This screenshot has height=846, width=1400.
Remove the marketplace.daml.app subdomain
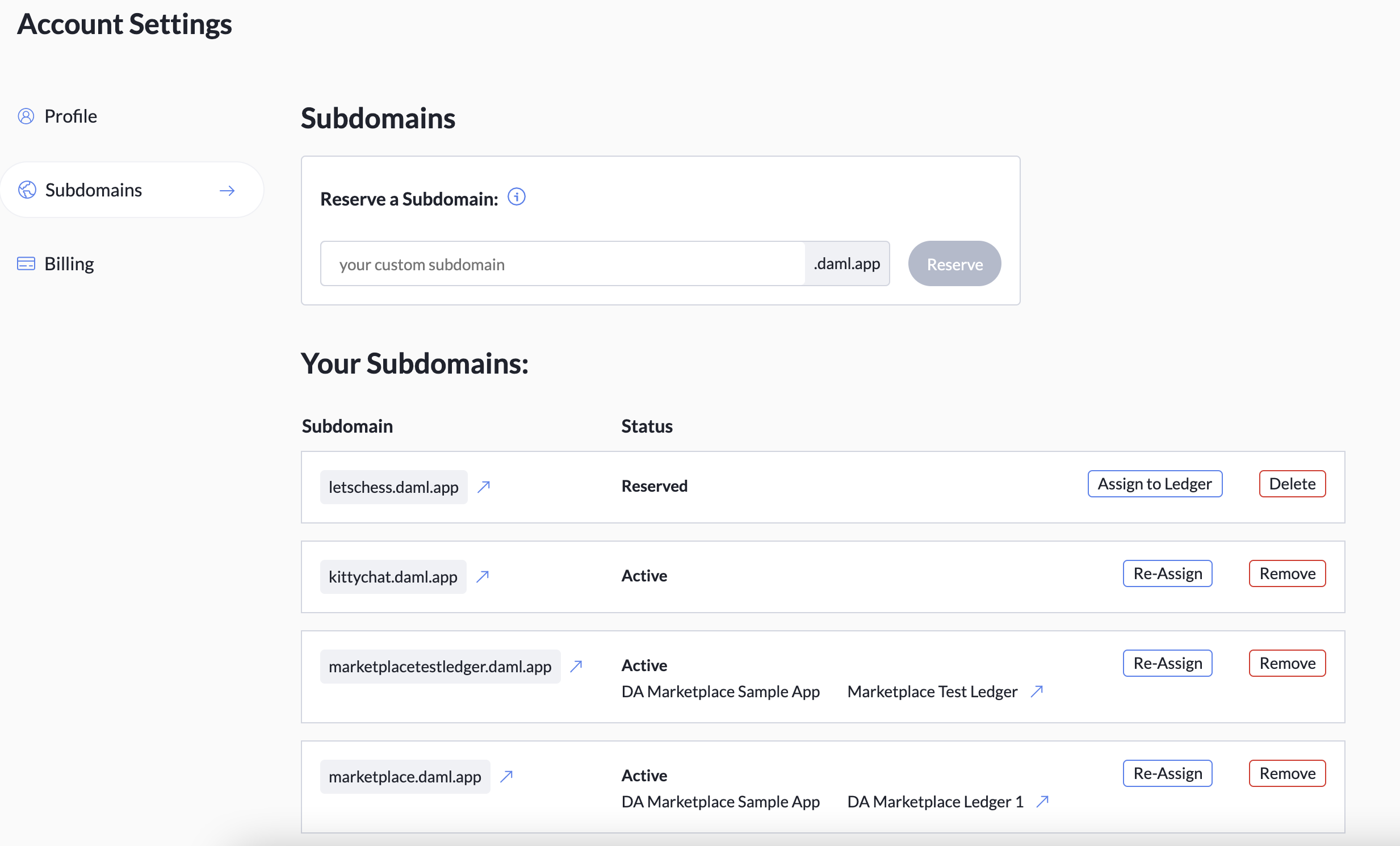point(1287,773)
